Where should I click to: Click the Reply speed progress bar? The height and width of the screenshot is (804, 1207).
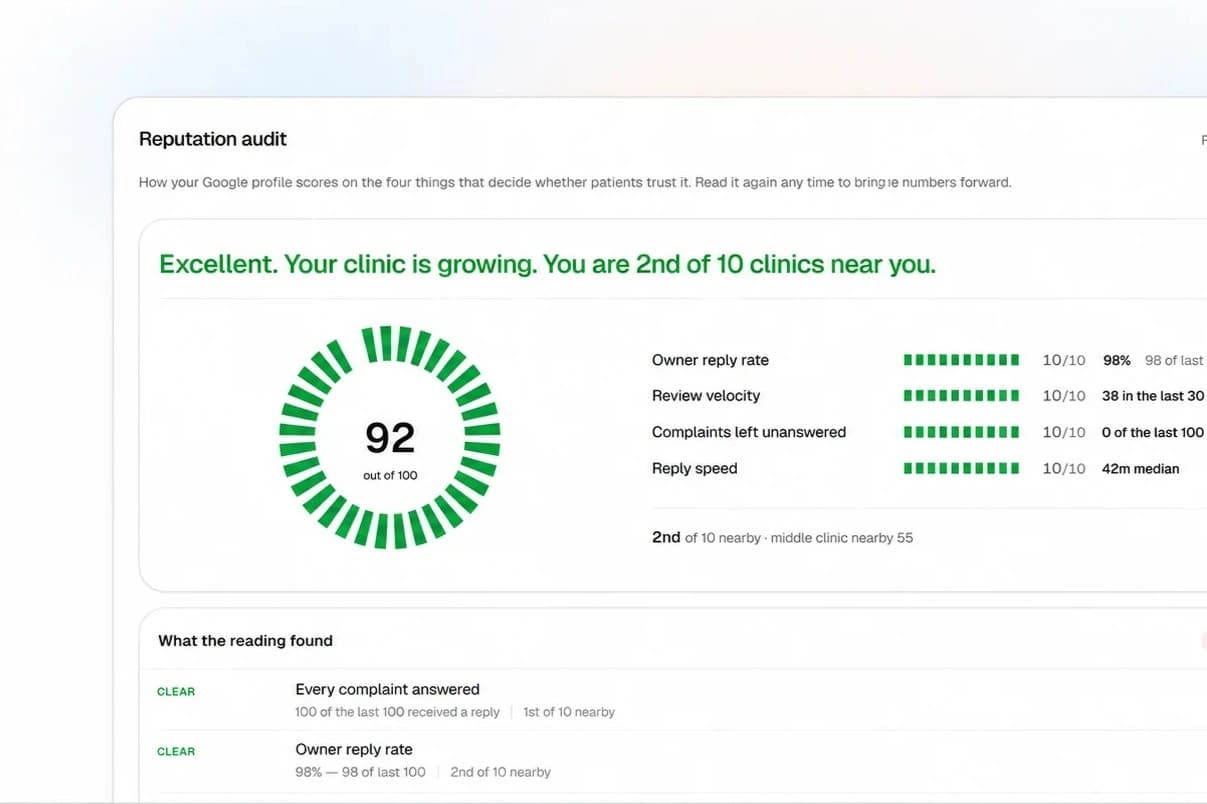961,468
